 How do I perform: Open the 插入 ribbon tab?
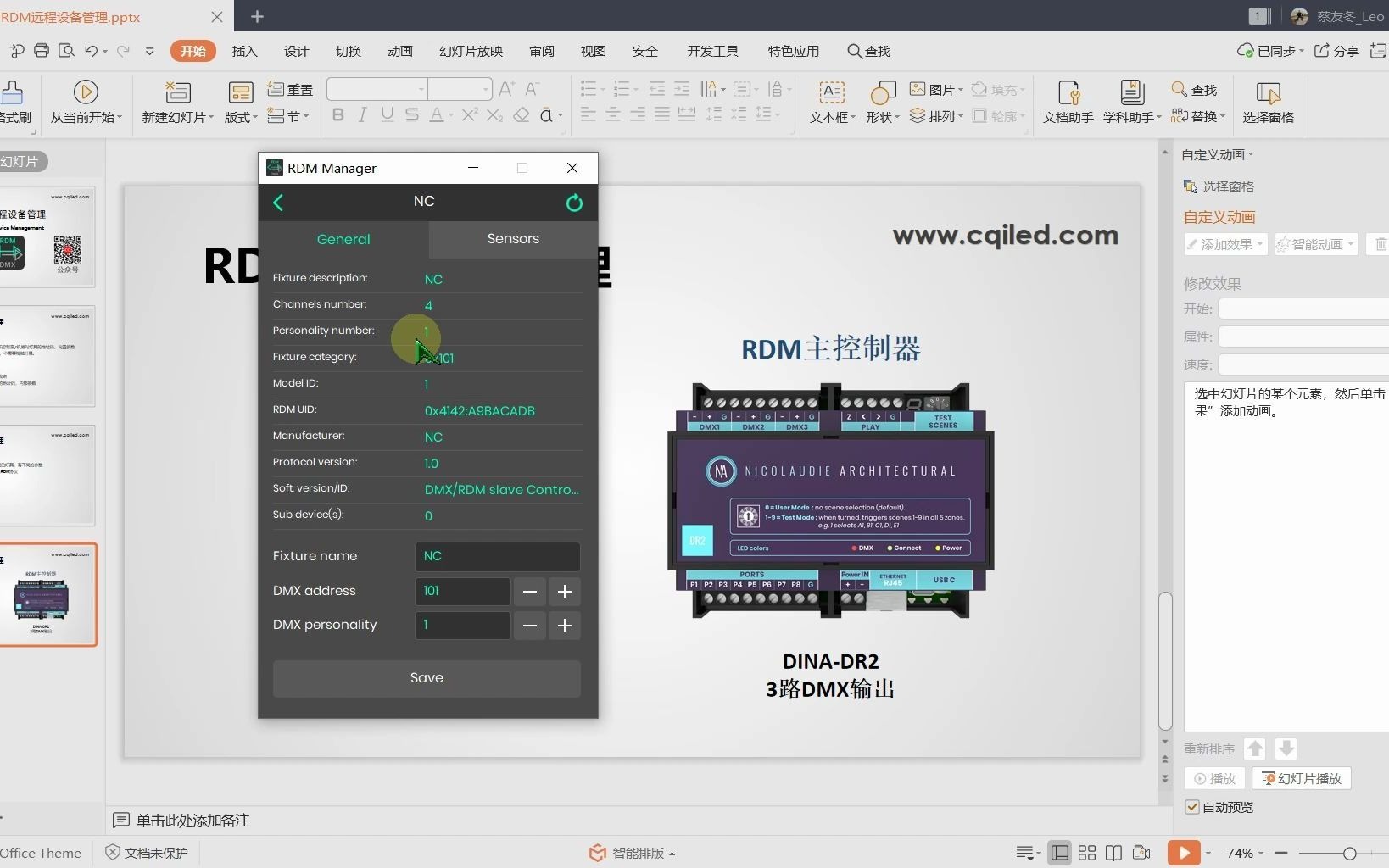(x=244, y=51)
